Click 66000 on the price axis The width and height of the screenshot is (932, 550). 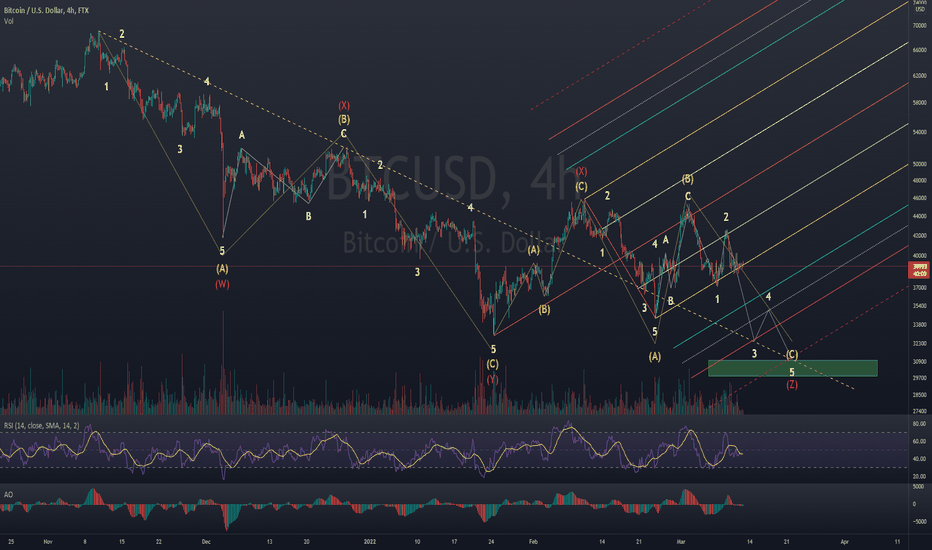pos(920,51)
